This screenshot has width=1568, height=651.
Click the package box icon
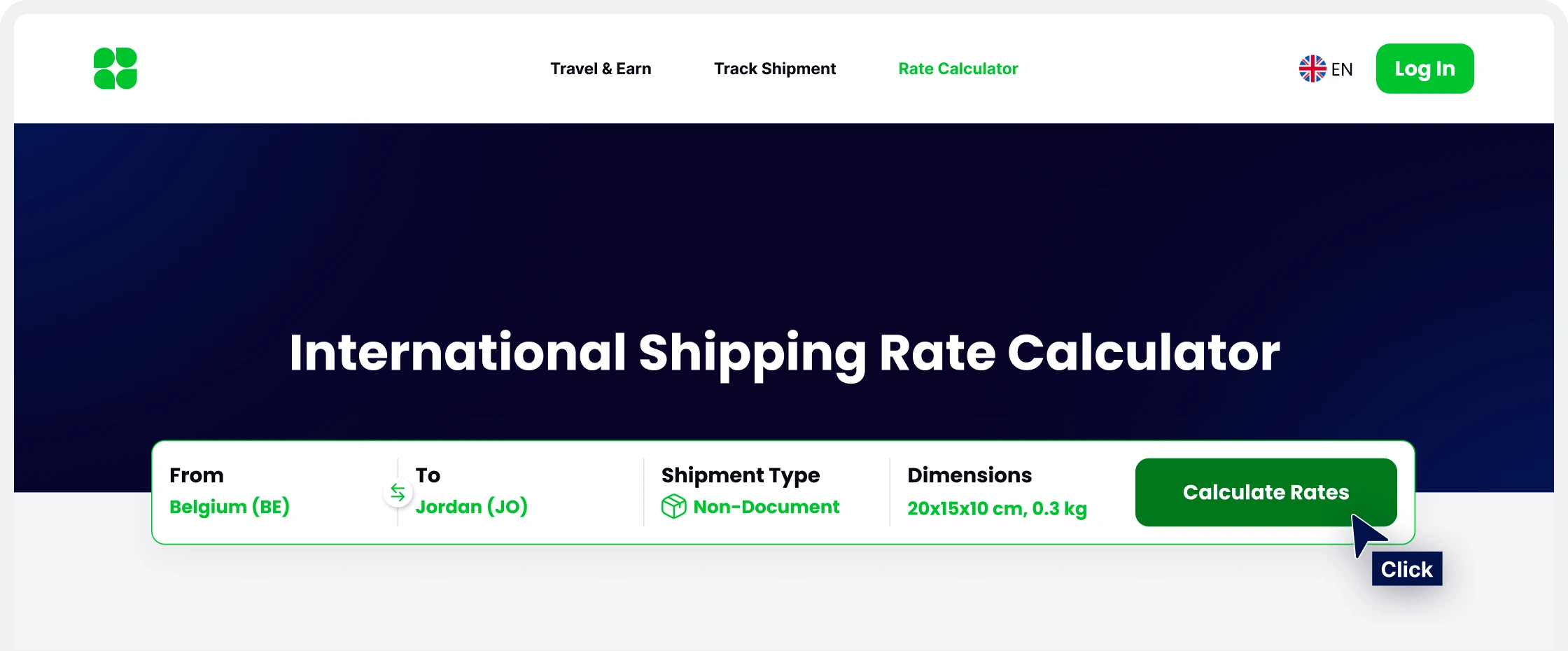pyautogui.click(x=673, y=506)
